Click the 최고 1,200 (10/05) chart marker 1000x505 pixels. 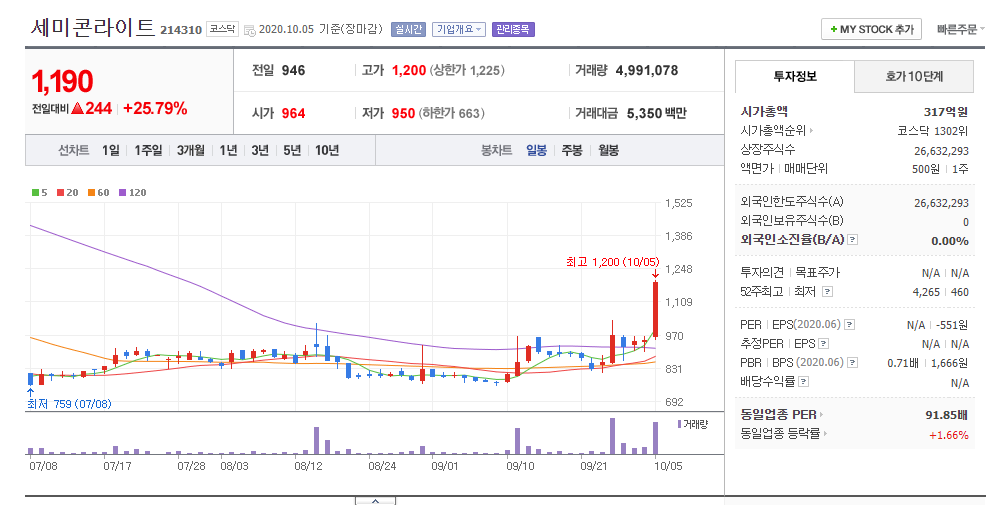(x=612, y=261)
